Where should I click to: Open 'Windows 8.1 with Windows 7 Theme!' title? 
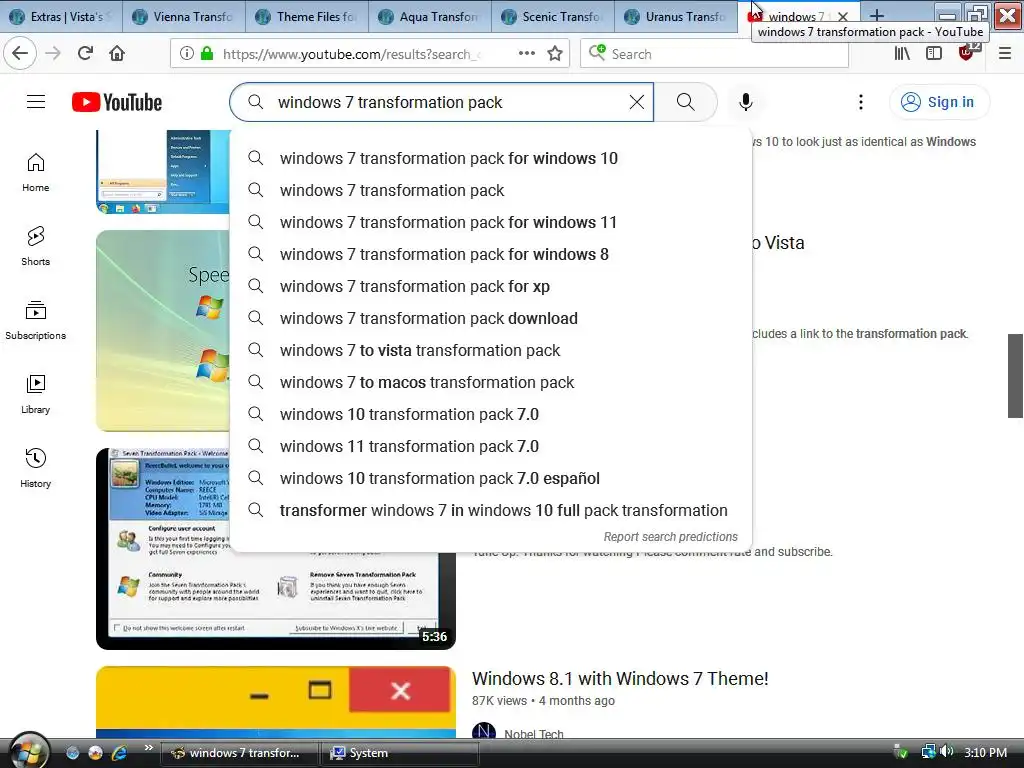tap(620, 679)
